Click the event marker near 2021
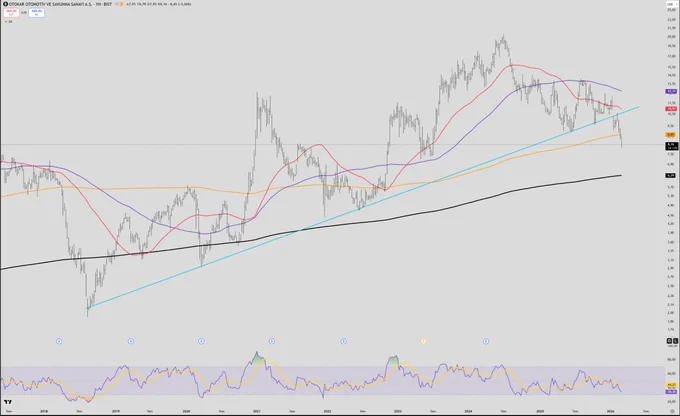Viewport: 680px width, 416px height. [x=272, y=341]
